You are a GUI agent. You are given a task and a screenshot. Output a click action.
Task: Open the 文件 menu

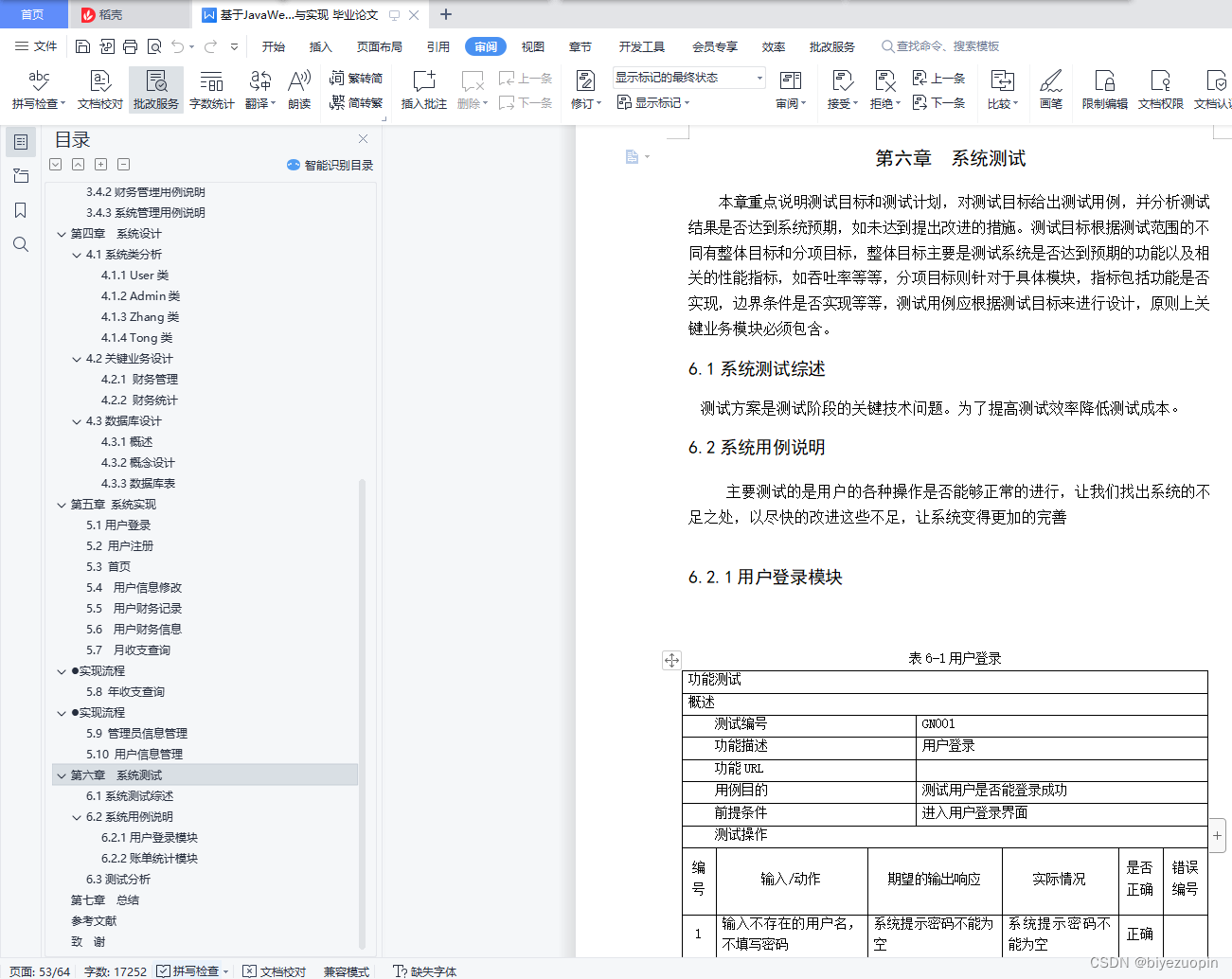36,46
